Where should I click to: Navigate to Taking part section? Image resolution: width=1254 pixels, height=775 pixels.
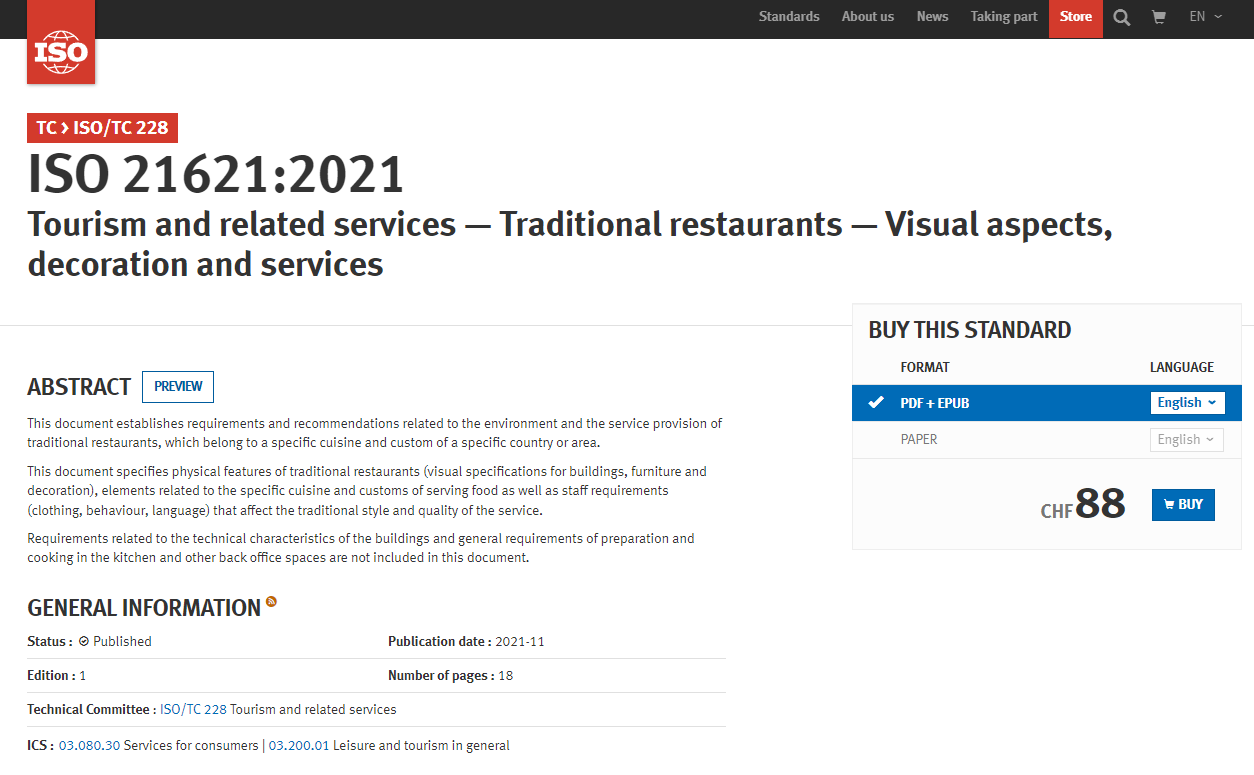point(1003,17)
